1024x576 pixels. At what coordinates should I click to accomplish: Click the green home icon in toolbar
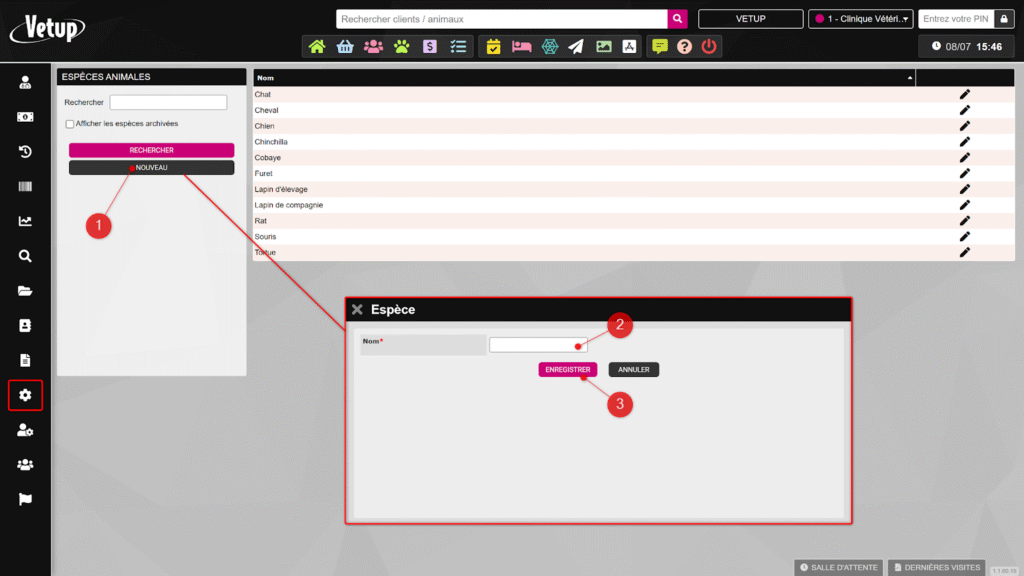317,46
